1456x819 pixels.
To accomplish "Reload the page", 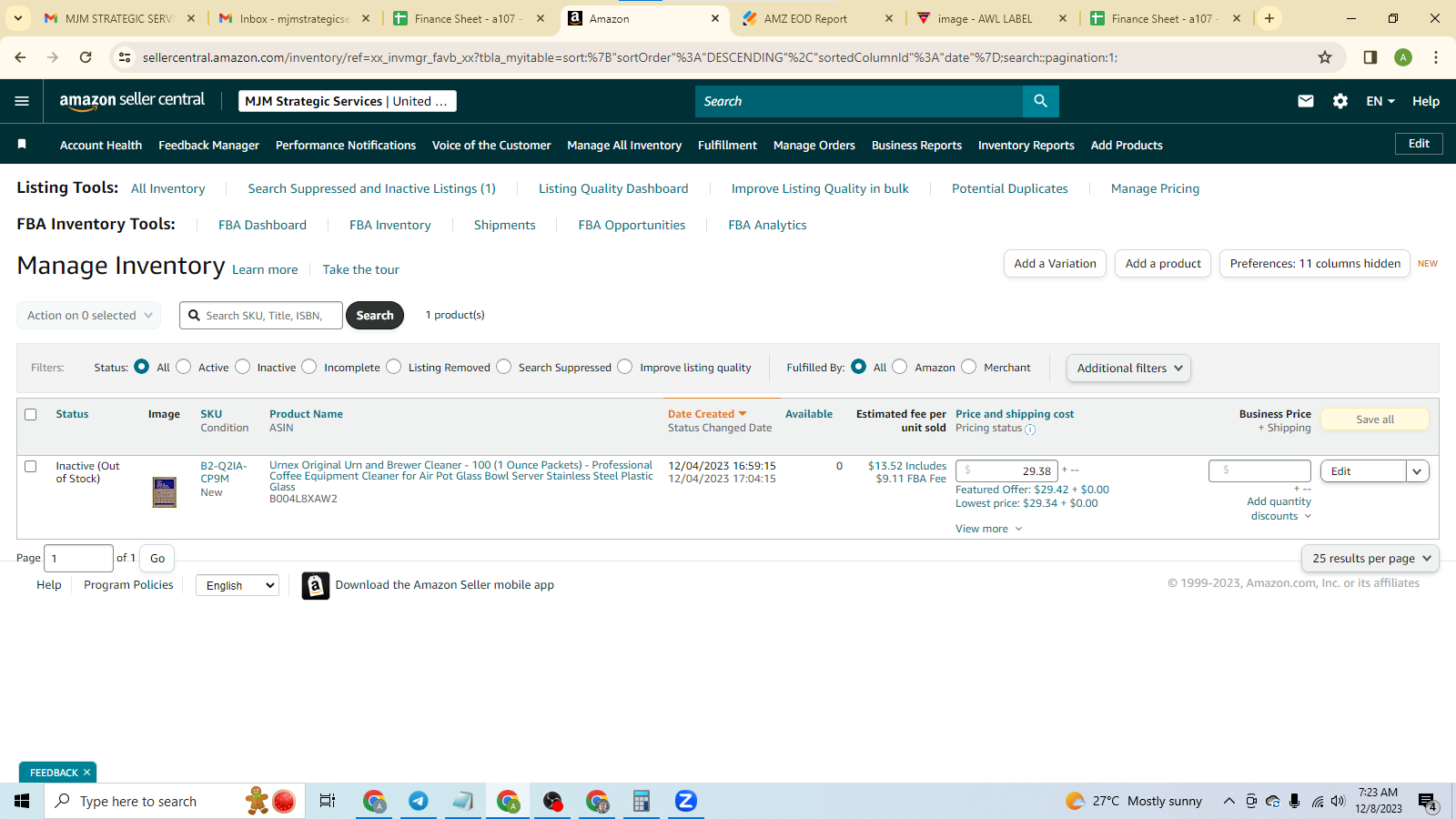I will point(86,57).
